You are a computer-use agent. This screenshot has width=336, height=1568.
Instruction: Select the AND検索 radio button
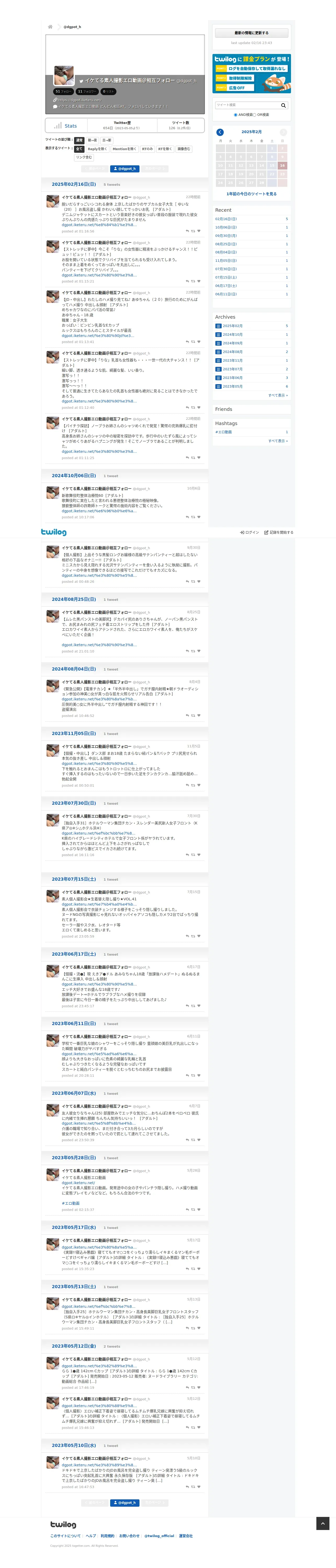click(x=235, y=115)
